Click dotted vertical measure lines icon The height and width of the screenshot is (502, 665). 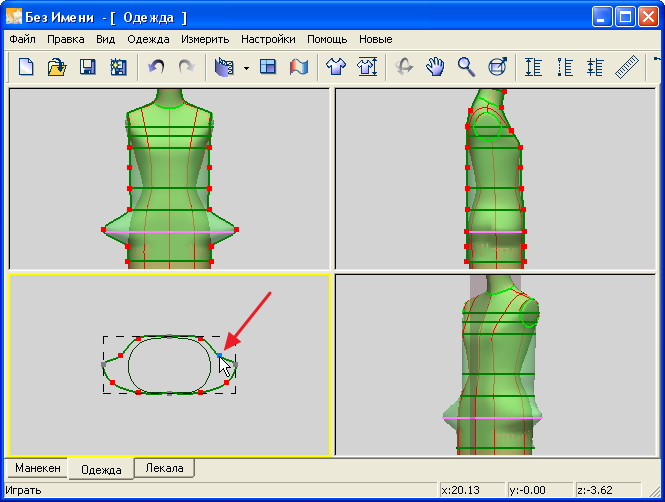564,67
